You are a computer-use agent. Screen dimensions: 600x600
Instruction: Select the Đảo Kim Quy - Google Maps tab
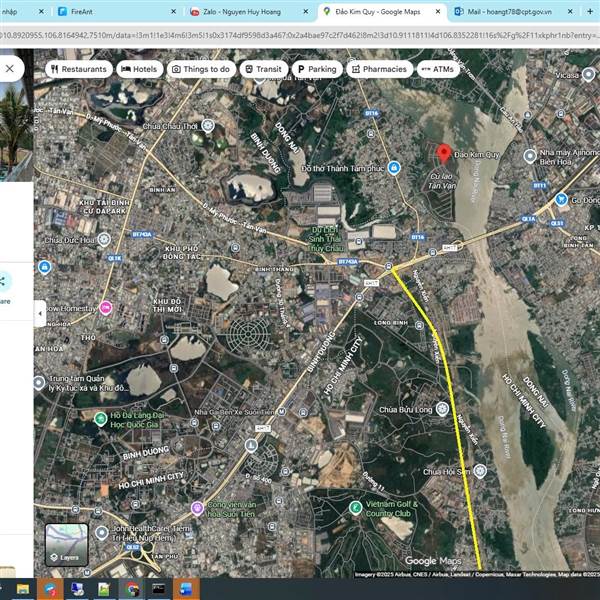coord(382,12)
